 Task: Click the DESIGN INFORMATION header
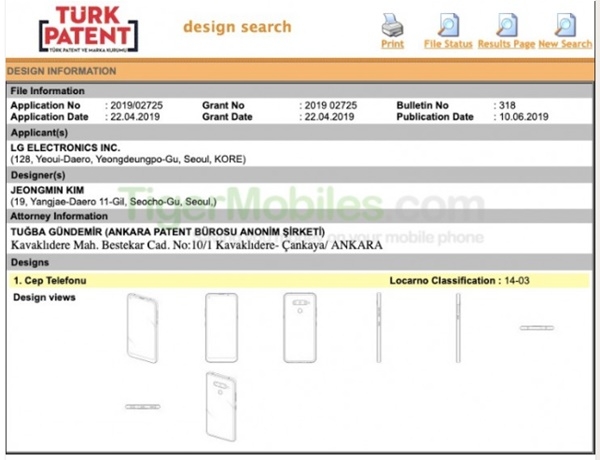(61, 71)
